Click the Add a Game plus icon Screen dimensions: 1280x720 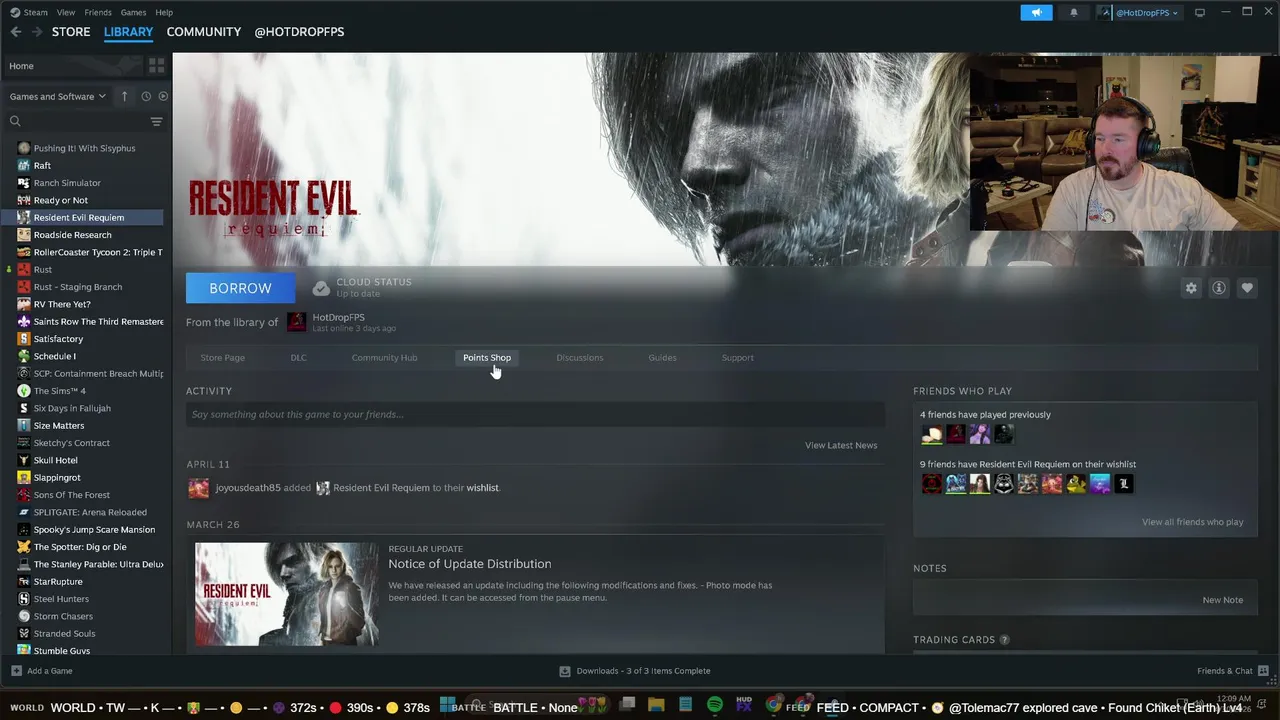coord(16,671)
